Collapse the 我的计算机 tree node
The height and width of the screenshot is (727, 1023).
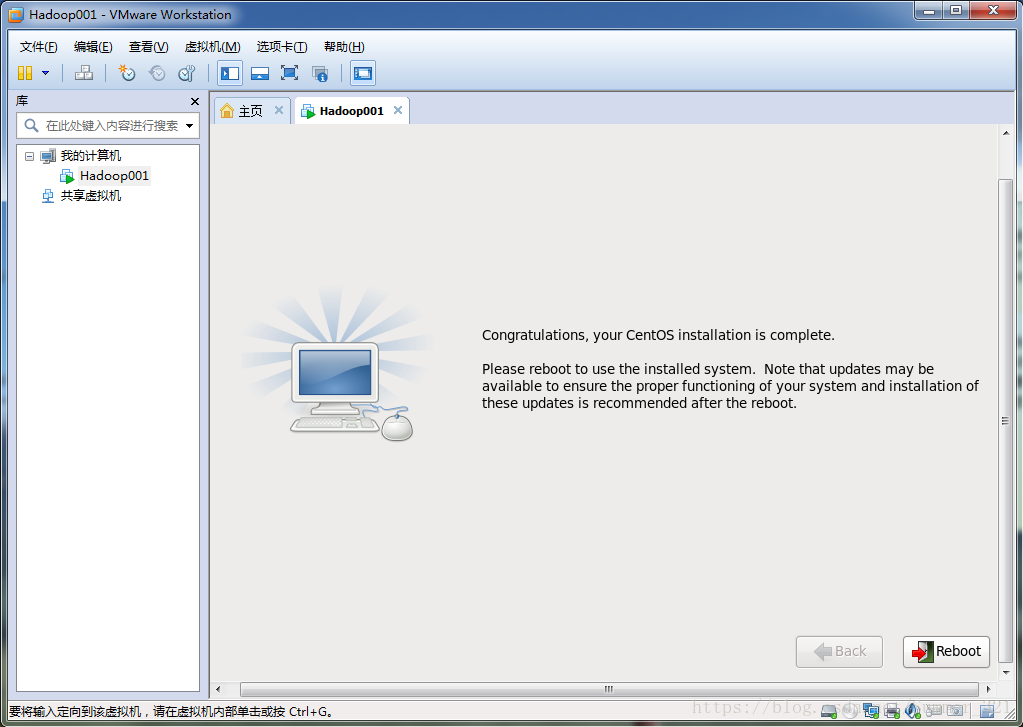coord(29,156)
